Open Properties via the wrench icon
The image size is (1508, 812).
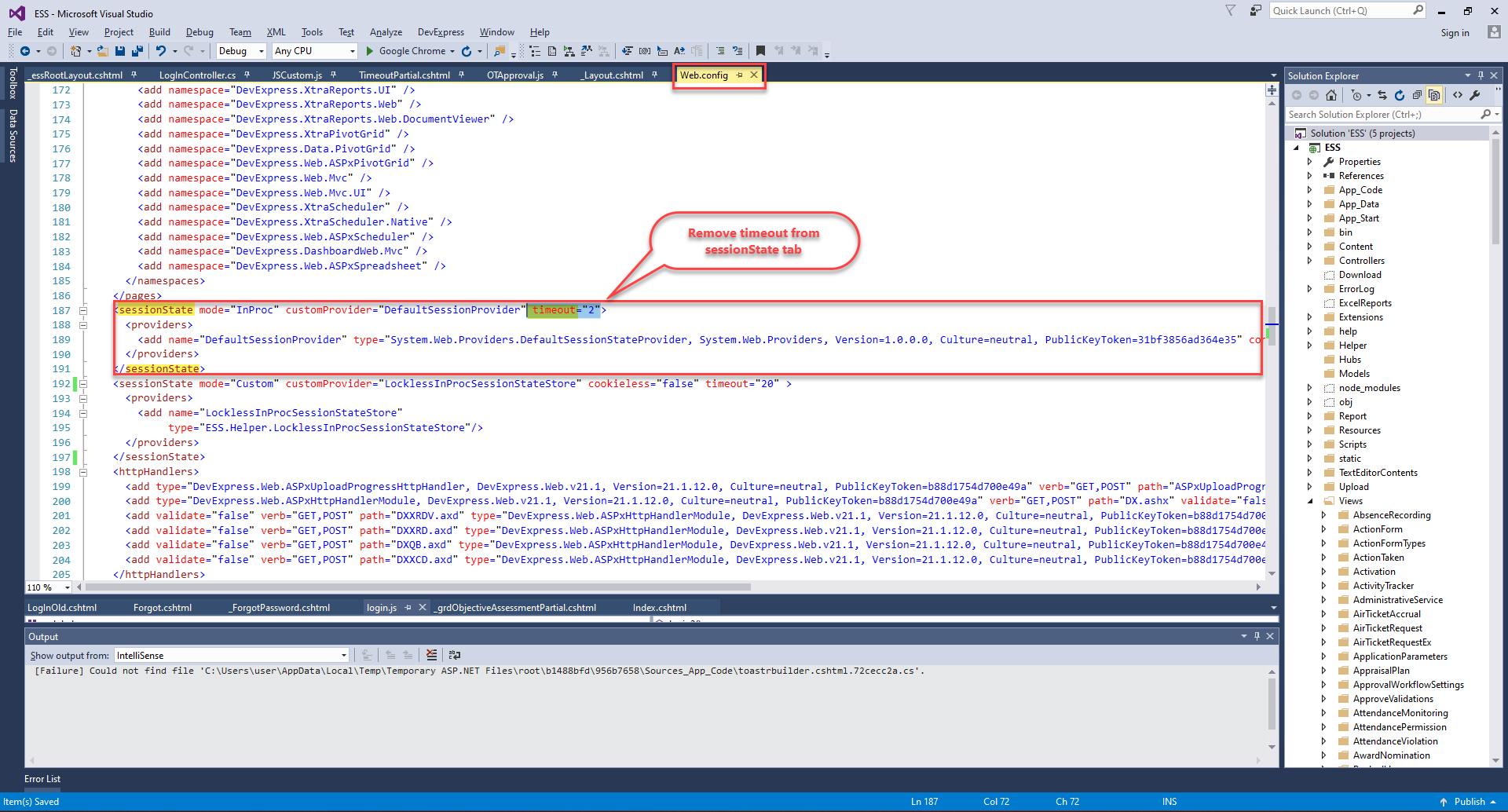(x=1475, y=95)
